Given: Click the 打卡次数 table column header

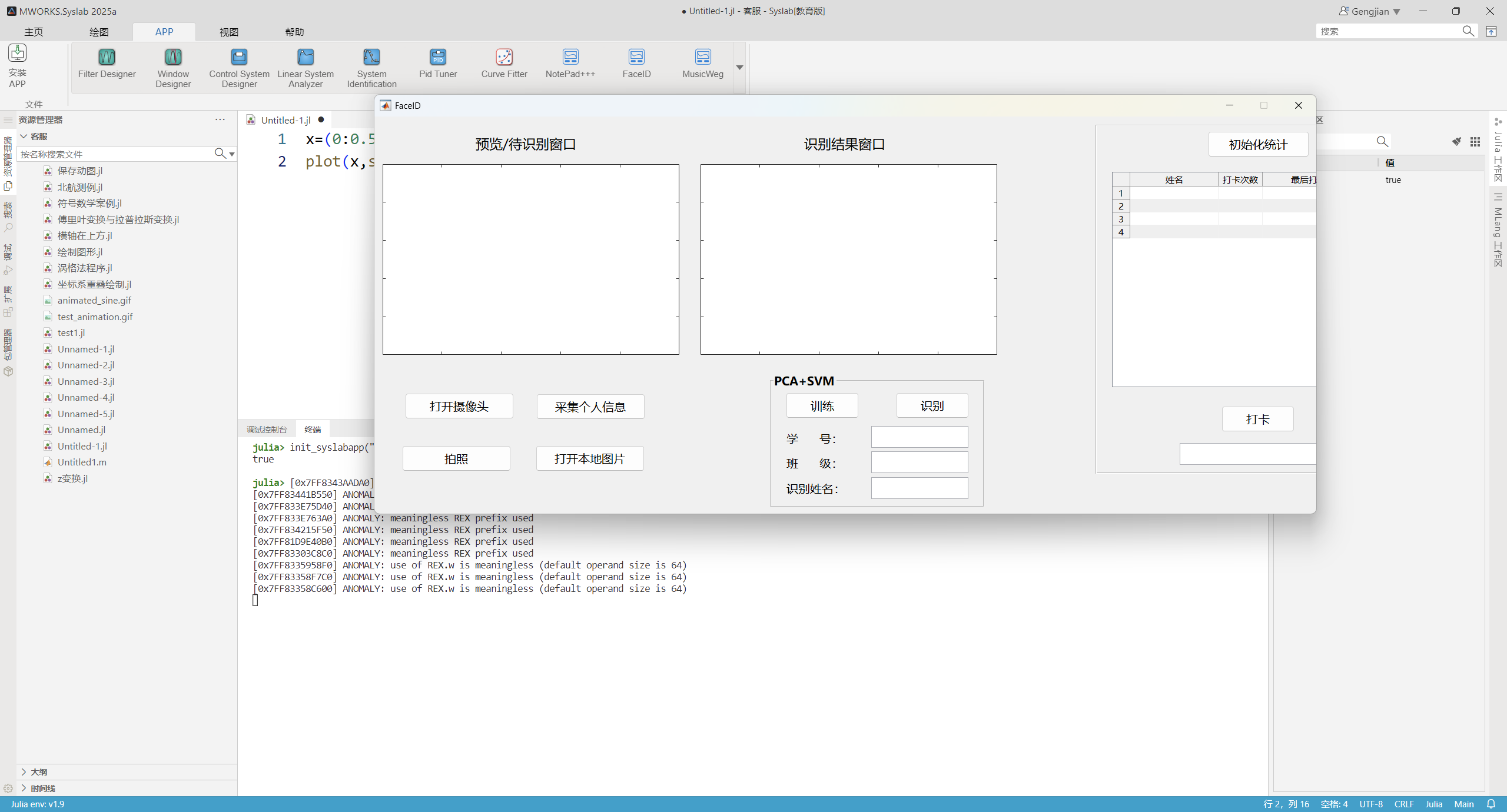Looking at the screenshot, I should tap(1240, 179).
